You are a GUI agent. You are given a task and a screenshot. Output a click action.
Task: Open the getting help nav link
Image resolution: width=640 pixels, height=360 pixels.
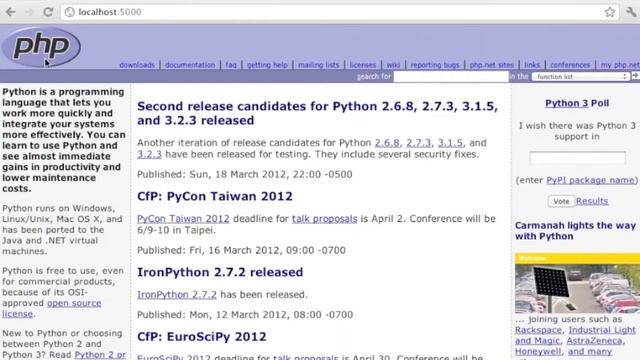point(267,65)
